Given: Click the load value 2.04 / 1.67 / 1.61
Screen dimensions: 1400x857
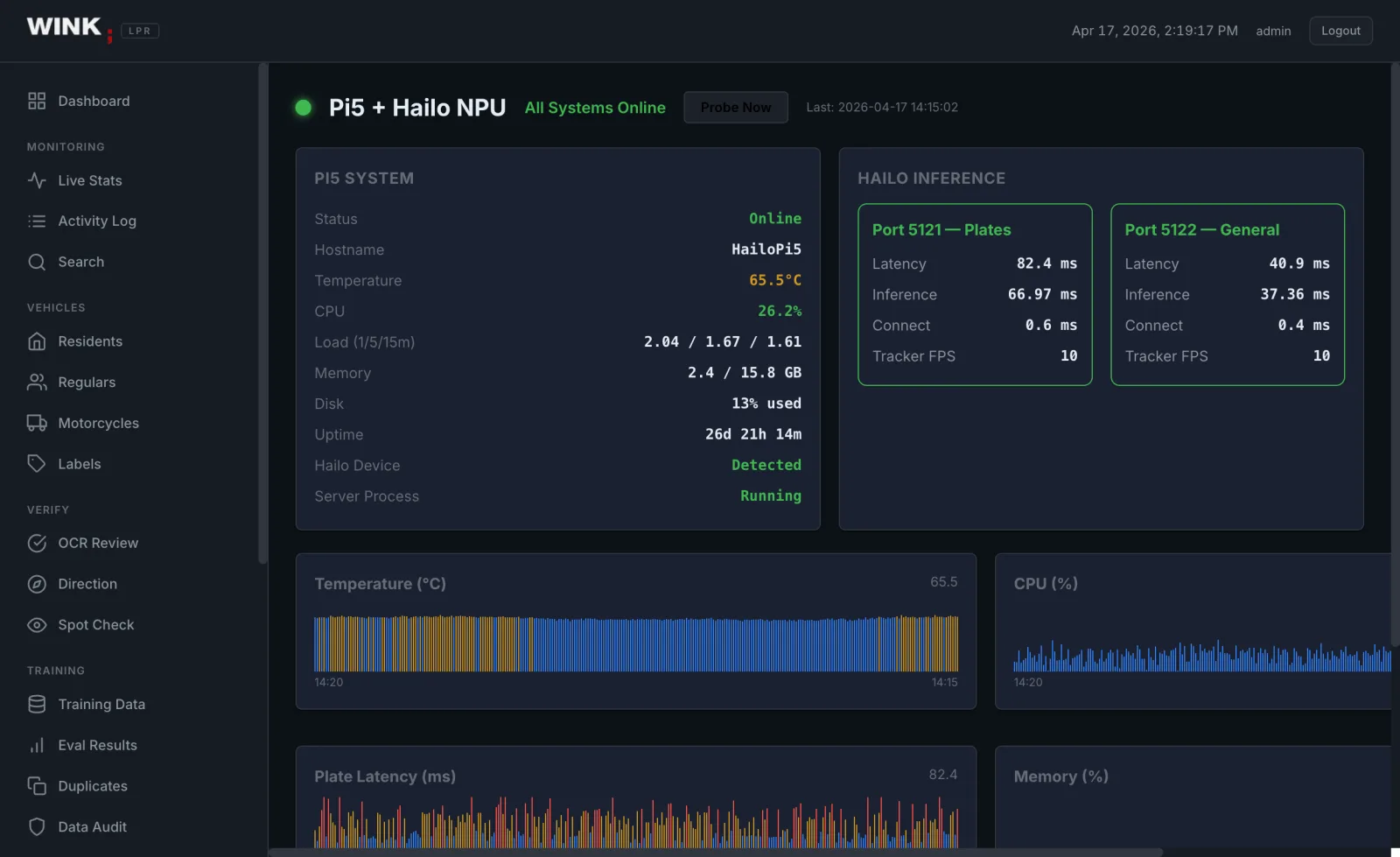Looking at the screenshot, I should [723, 341].
